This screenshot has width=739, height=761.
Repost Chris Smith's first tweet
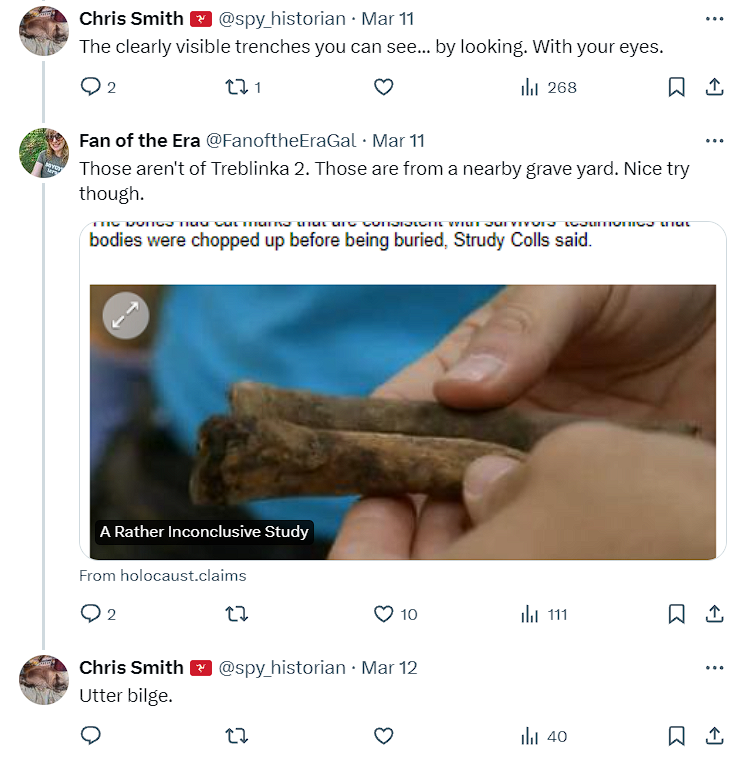point(236,88)
